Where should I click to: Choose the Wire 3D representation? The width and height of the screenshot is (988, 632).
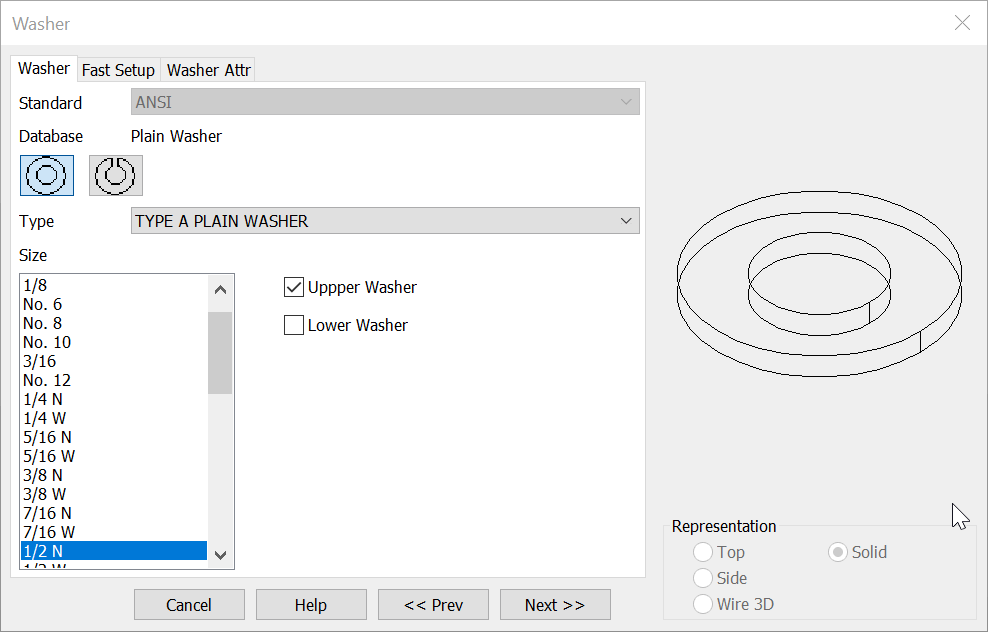pos(703,604)
